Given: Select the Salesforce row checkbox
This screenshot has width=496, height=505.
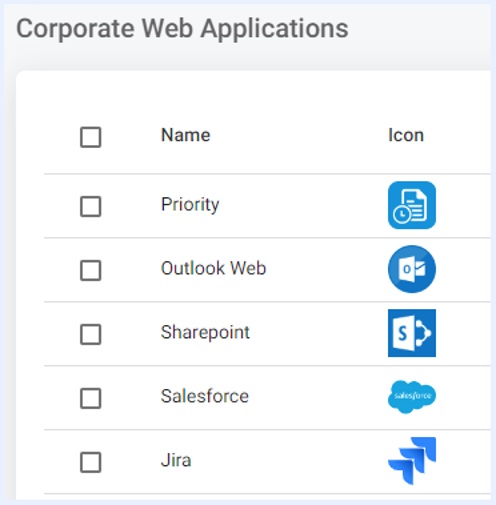Looking at the screenshot, I should tap(91, 398).
